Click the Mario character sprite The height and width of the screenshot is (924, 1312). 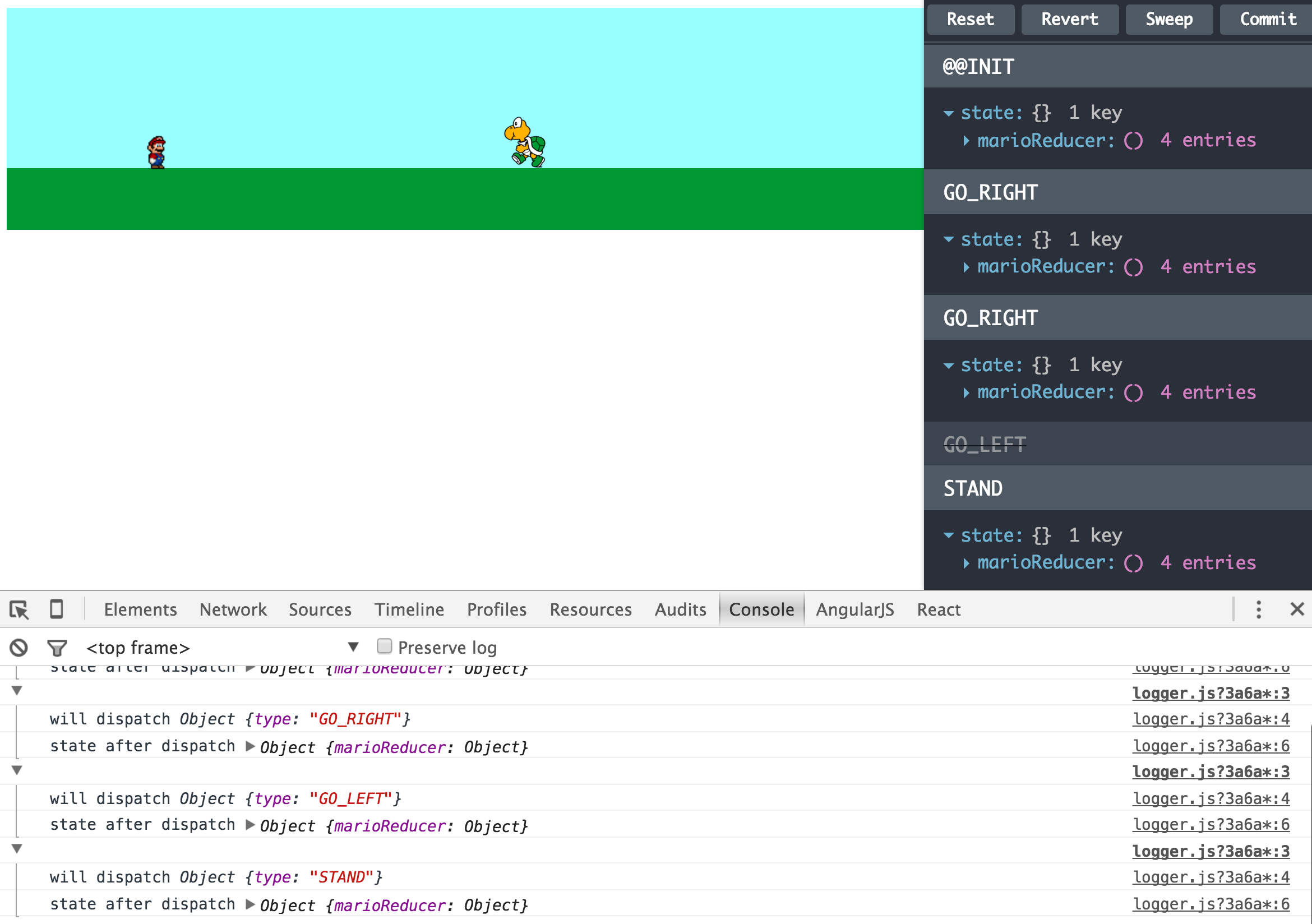(x=156, y=152)
